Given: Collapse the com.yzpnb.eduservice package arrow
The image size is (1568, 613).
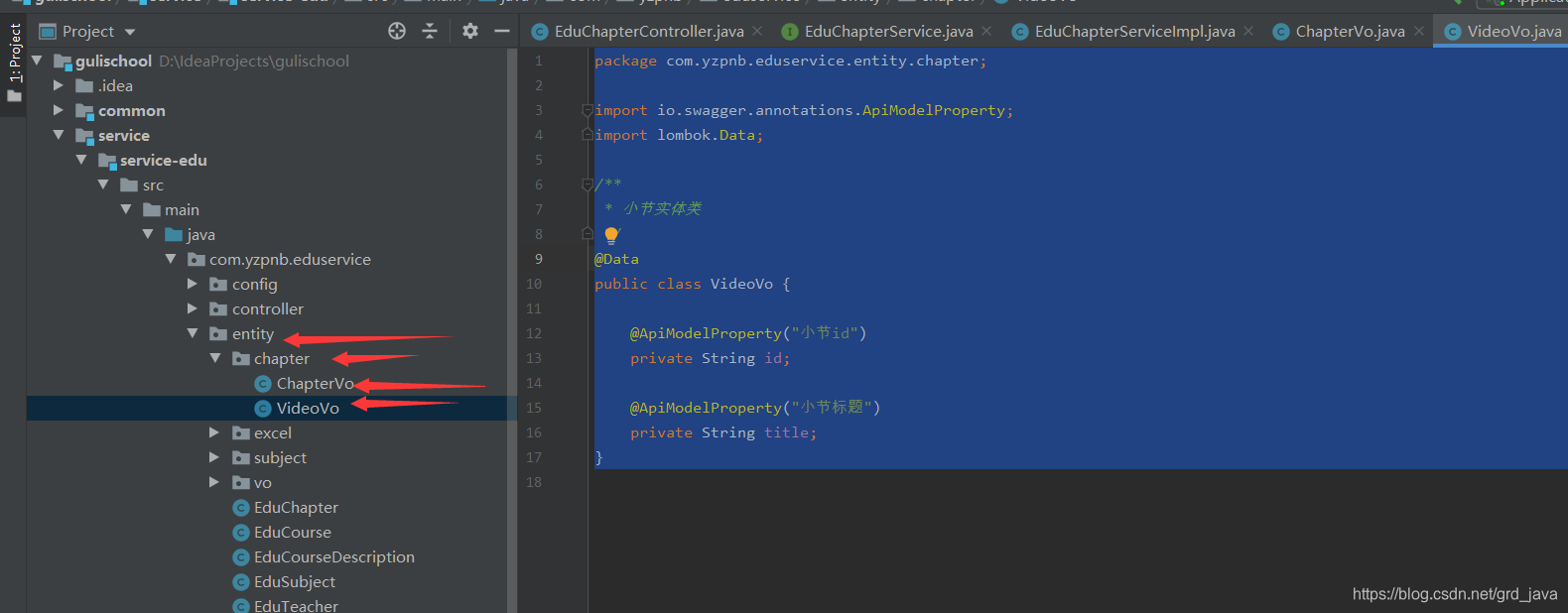Looking at the screenshot, I should [171, 259].
